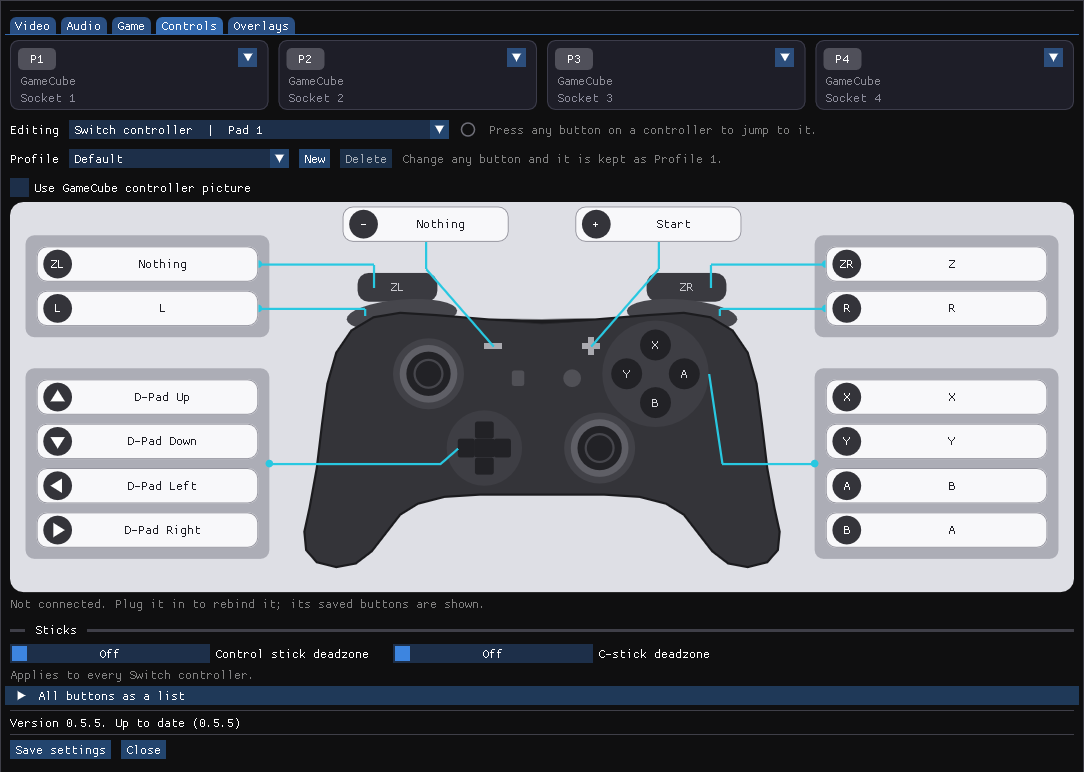Rebind the D-Pad Down mapping field
This screenshot has width=1084, height=772.
tap(147, 442)
